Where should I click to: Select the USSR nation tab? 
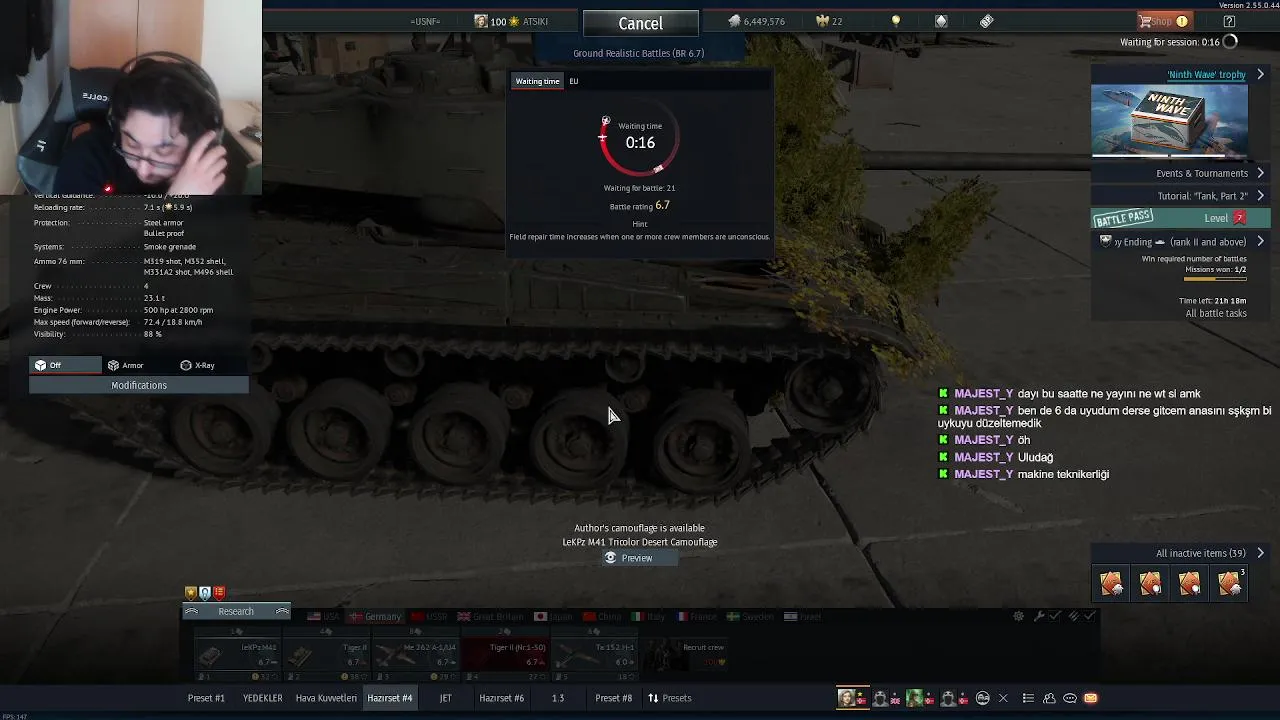pyautogui.click(x=428, y=616)
